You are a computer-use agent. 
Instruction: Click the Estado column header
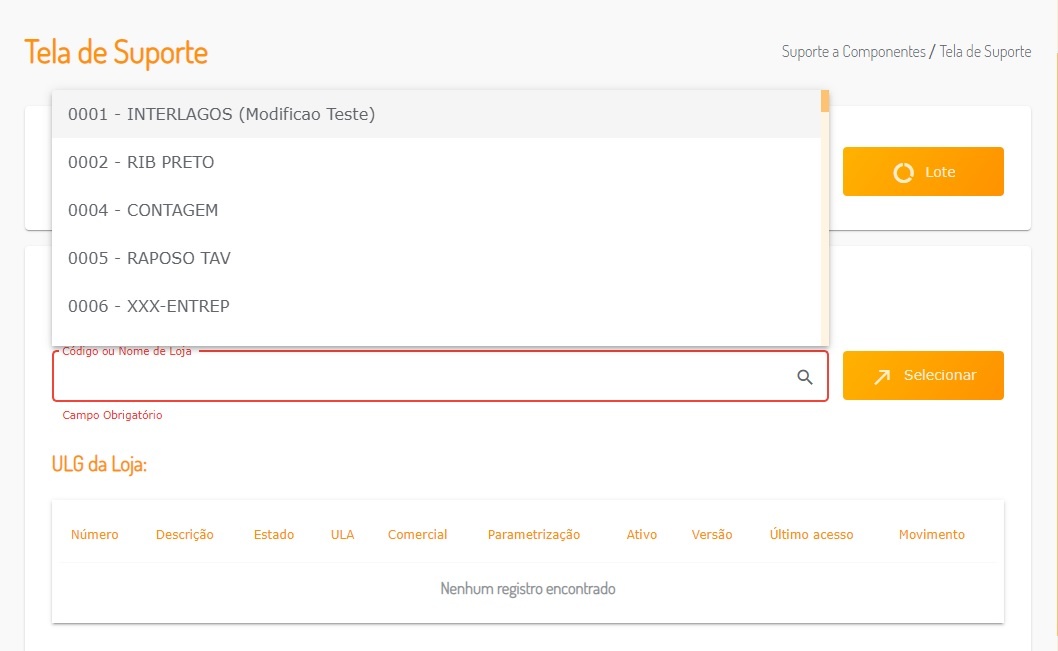[x=274, y=535]
